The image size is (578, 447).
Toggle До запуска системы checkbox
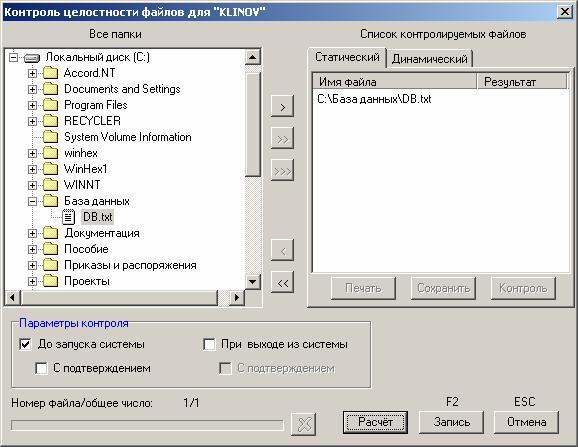pyautogui.click(x=25, y=345)
